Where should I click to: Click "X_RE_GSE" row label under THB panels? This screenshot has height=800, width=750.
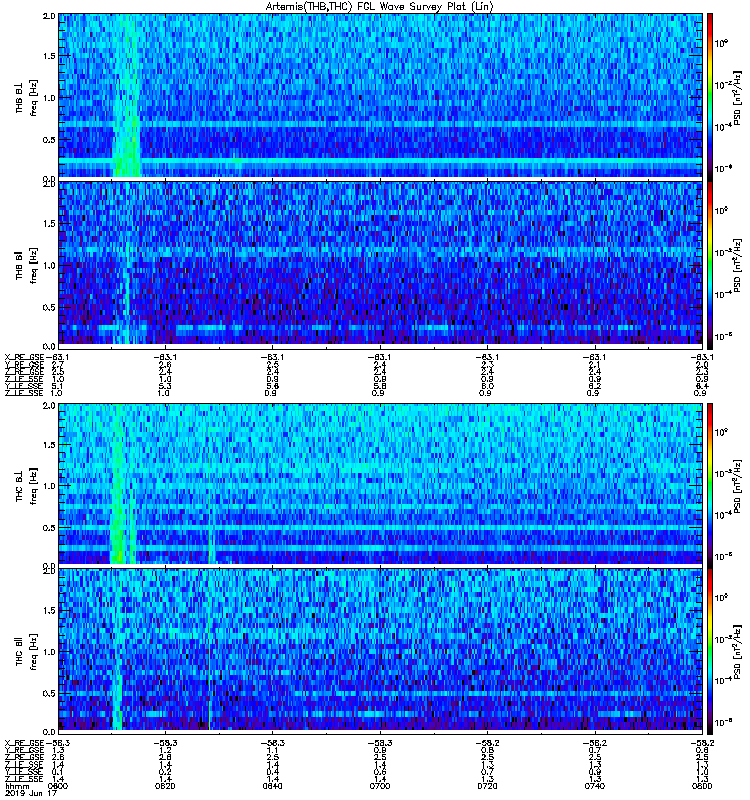click(24, 357)
